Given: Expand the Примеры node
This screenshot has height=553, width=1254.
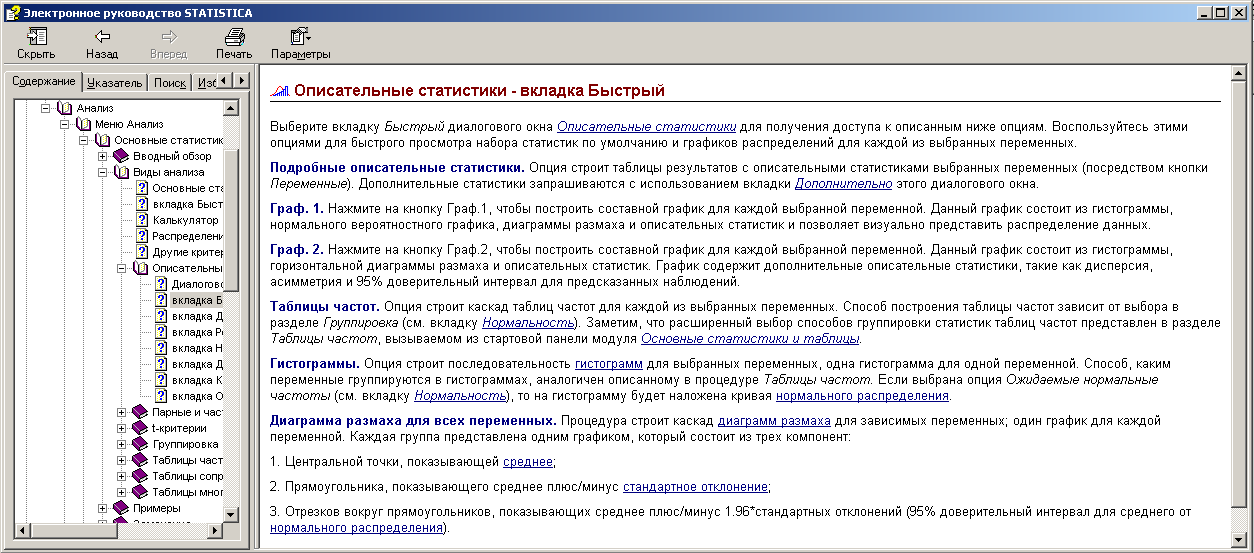Looking at the screenshot, I should (x=103, y=508).
